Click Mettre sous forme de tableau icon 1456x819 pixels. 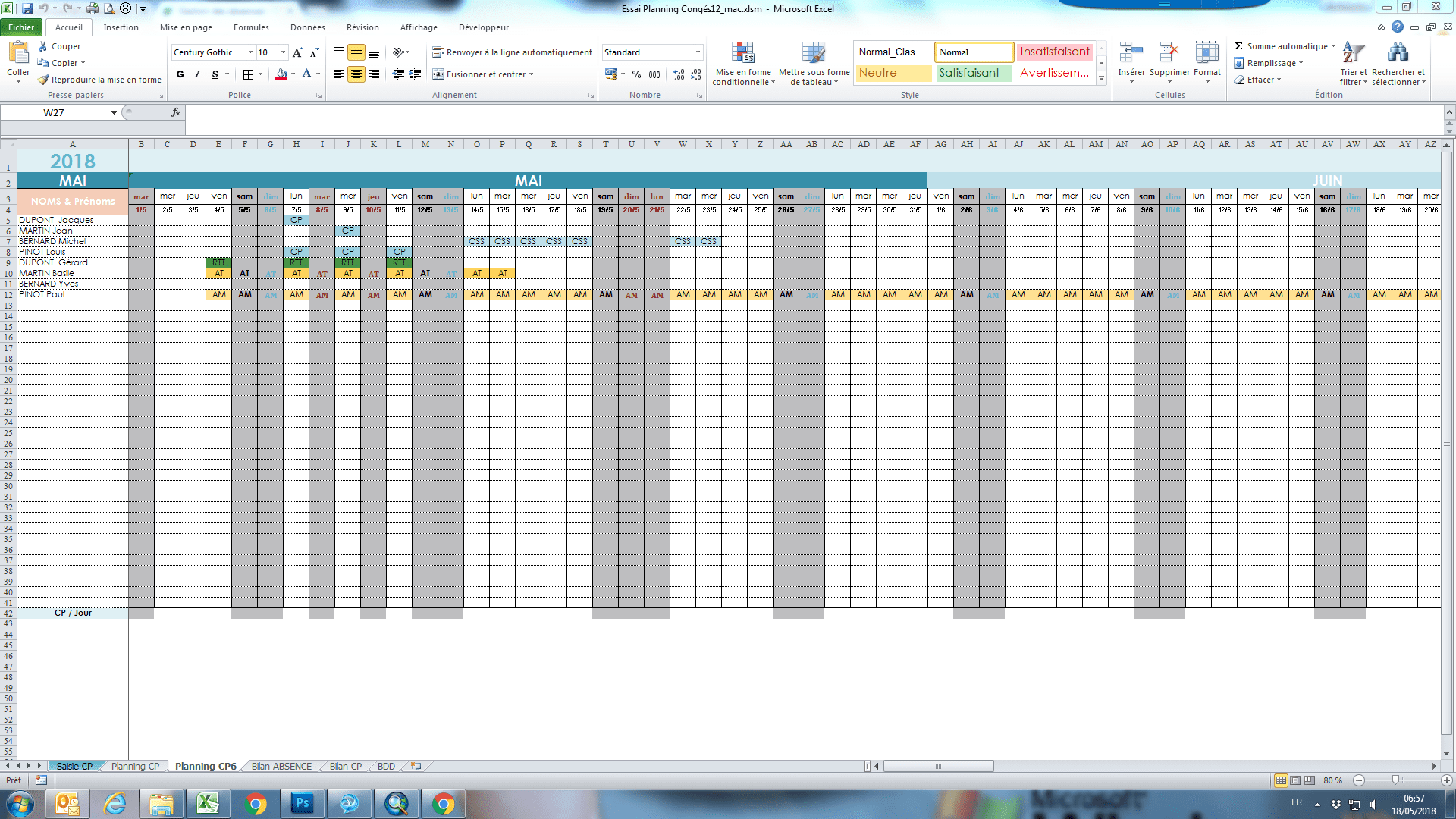tap(813, 54)
